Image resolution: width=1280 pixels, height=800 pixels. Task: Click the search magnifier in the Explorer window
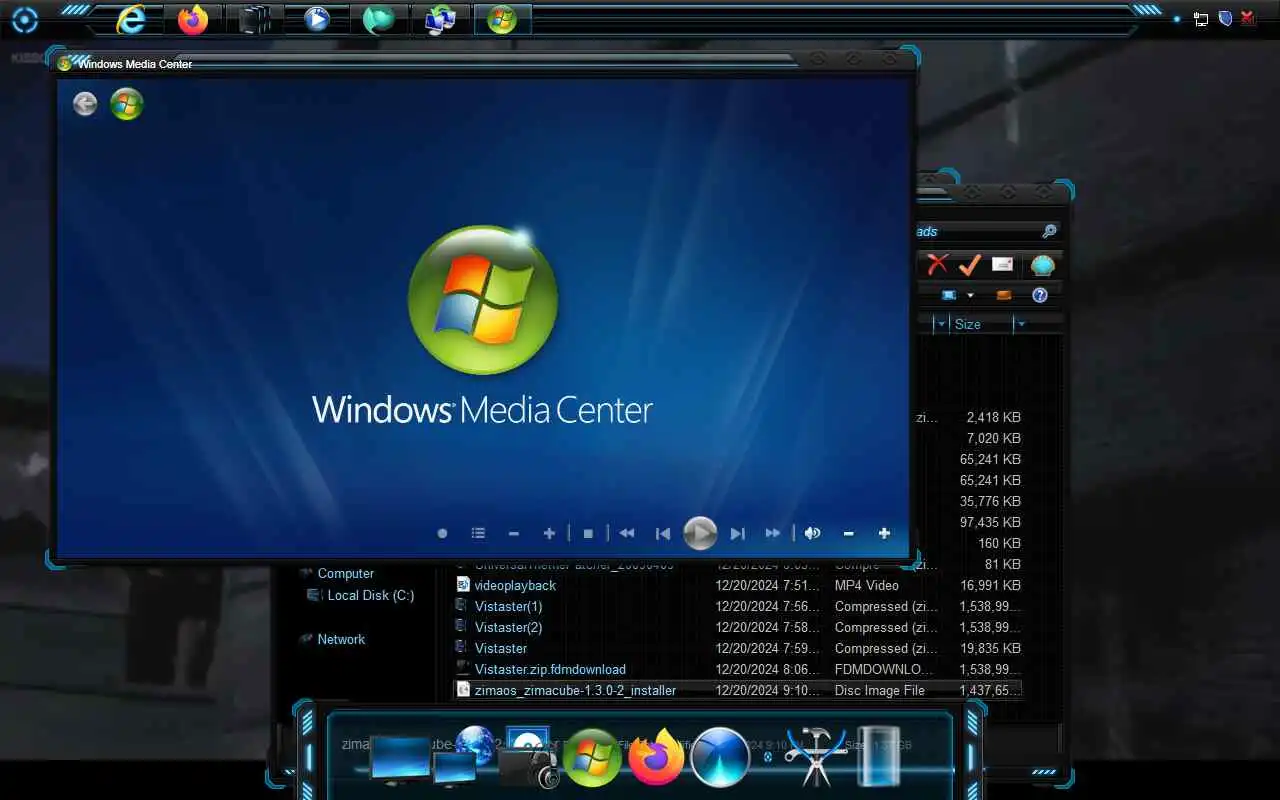click(x=1049, y=231)
